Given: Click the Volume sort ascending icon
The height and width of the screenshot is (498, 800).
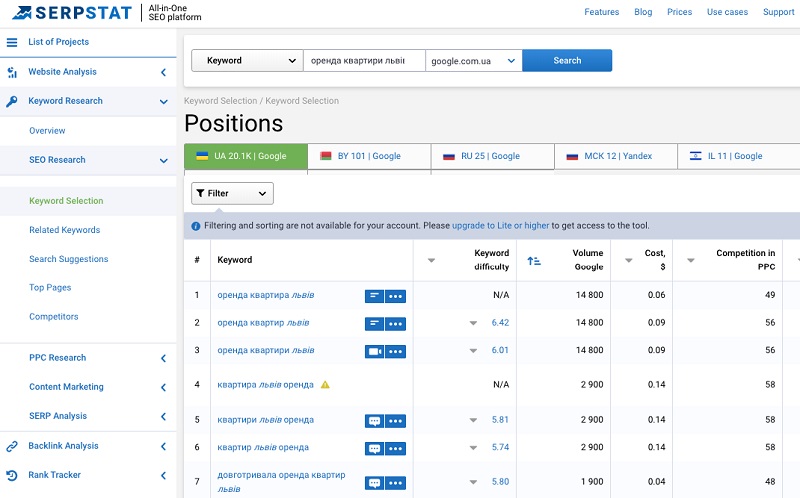Looking at the screenshot, I should coord(534,261).
